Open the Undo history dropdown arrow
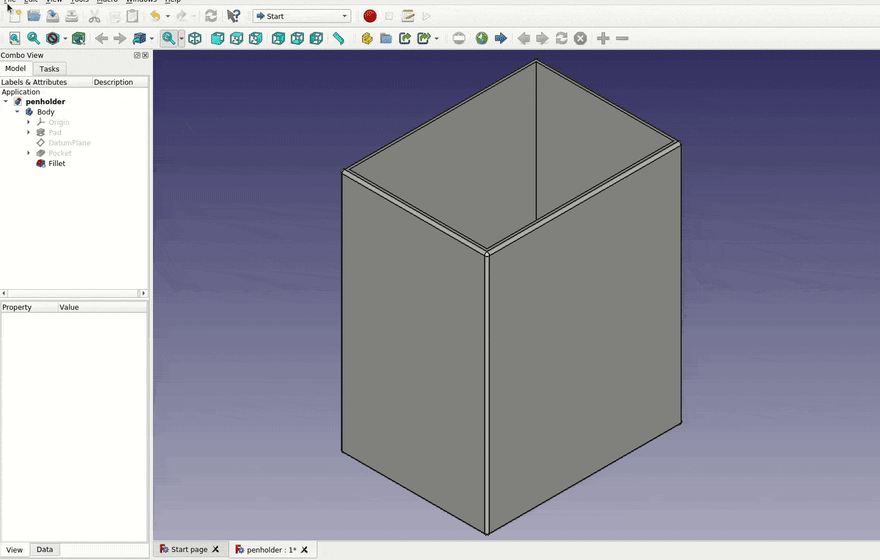 167,16
